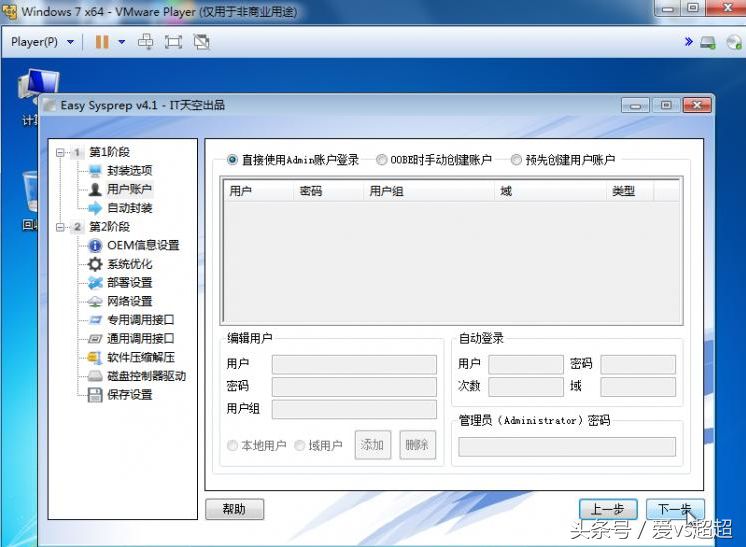Click the VMware full screen icon

click(x=173, y=42)
